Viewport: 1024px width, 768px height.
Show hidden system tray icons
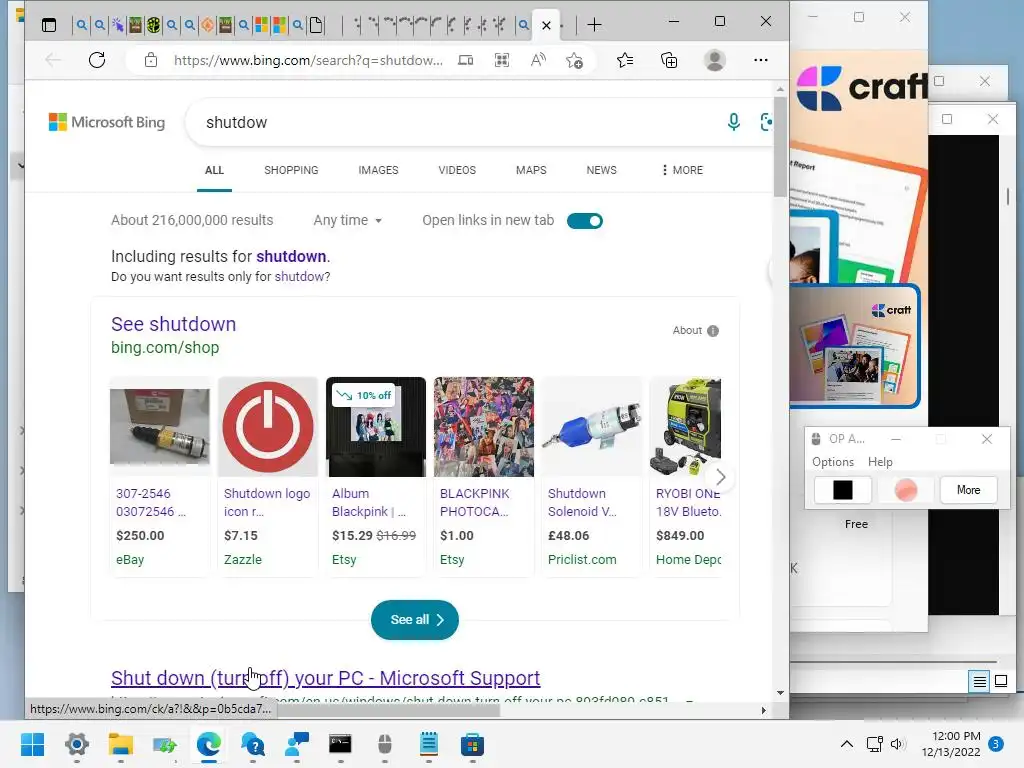pyautogui.click(x=846, y=744)
